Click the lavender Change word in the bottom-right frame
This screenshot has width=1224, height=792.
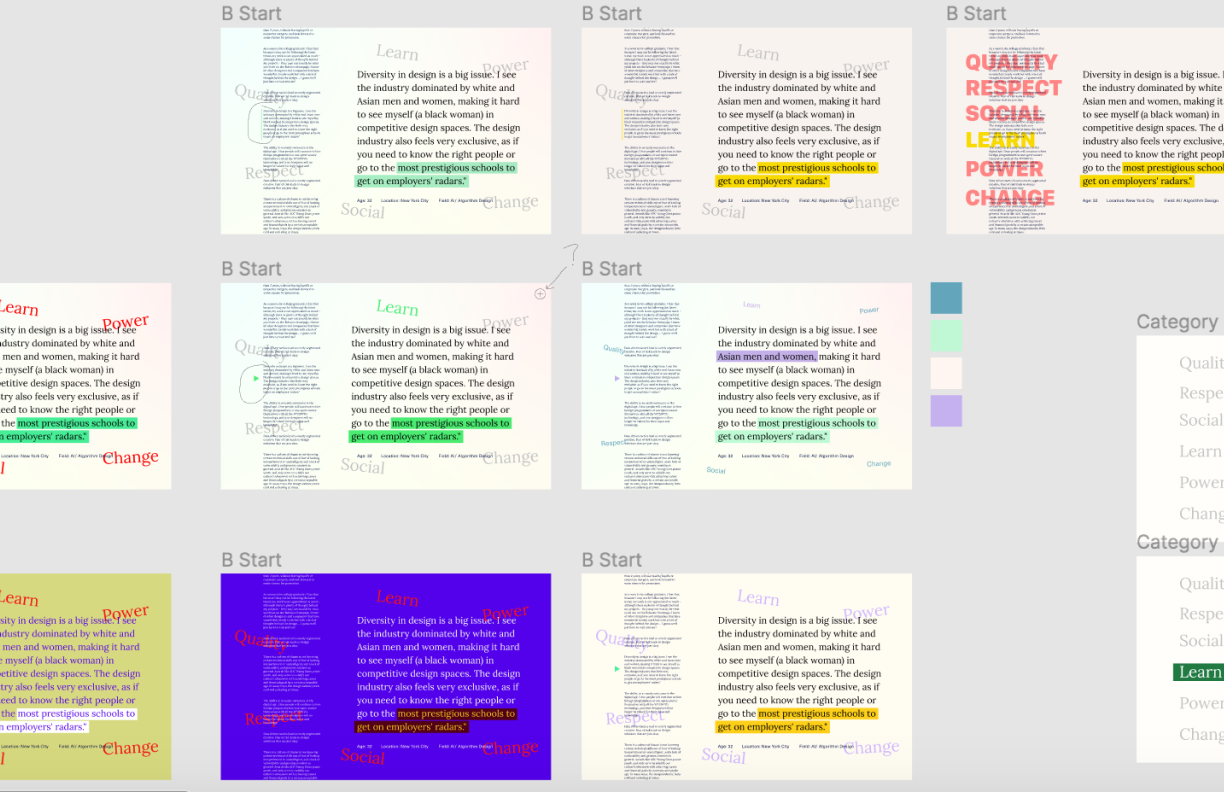(871, 748)
